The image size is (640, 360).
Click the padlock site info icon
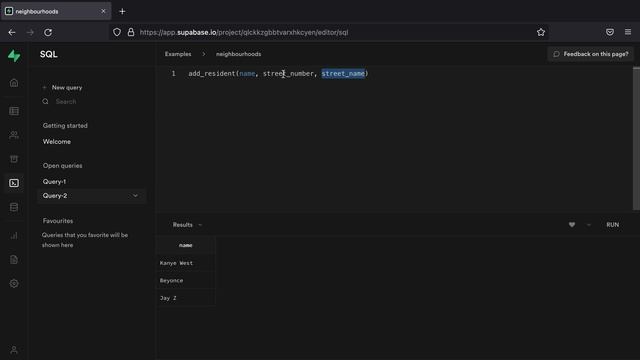(x=131, y=32)
